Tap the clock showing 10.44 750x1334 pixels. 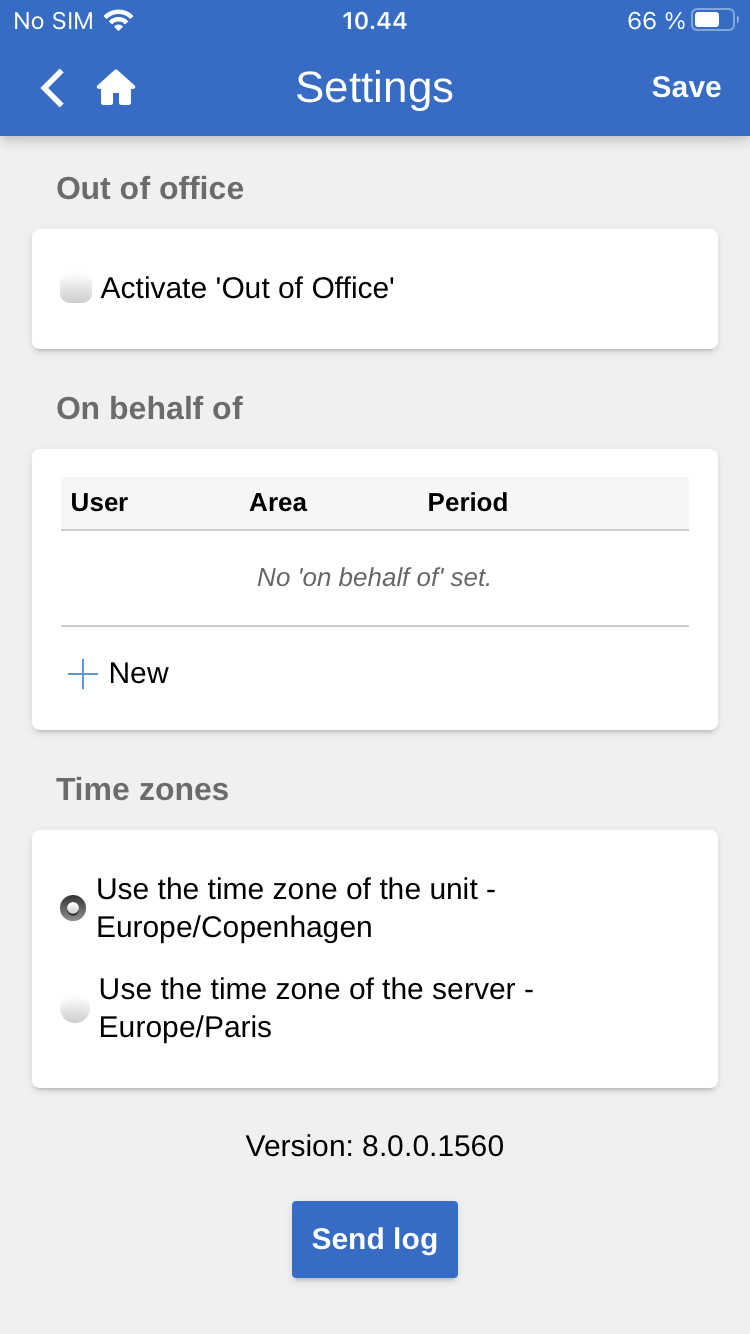[x=374, y=20]
